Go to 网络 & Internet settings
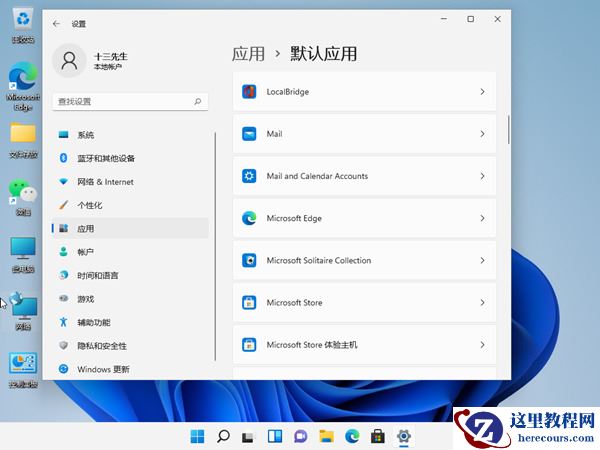 pyautogui.click(x=130, y=182)
